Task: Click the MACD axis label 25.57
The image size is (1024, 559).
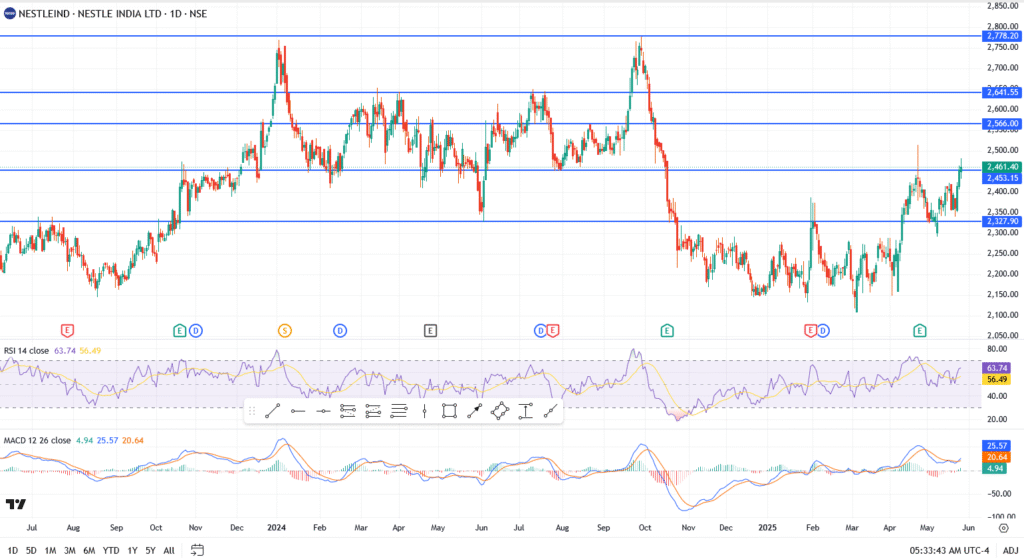Action: (996, 446)
